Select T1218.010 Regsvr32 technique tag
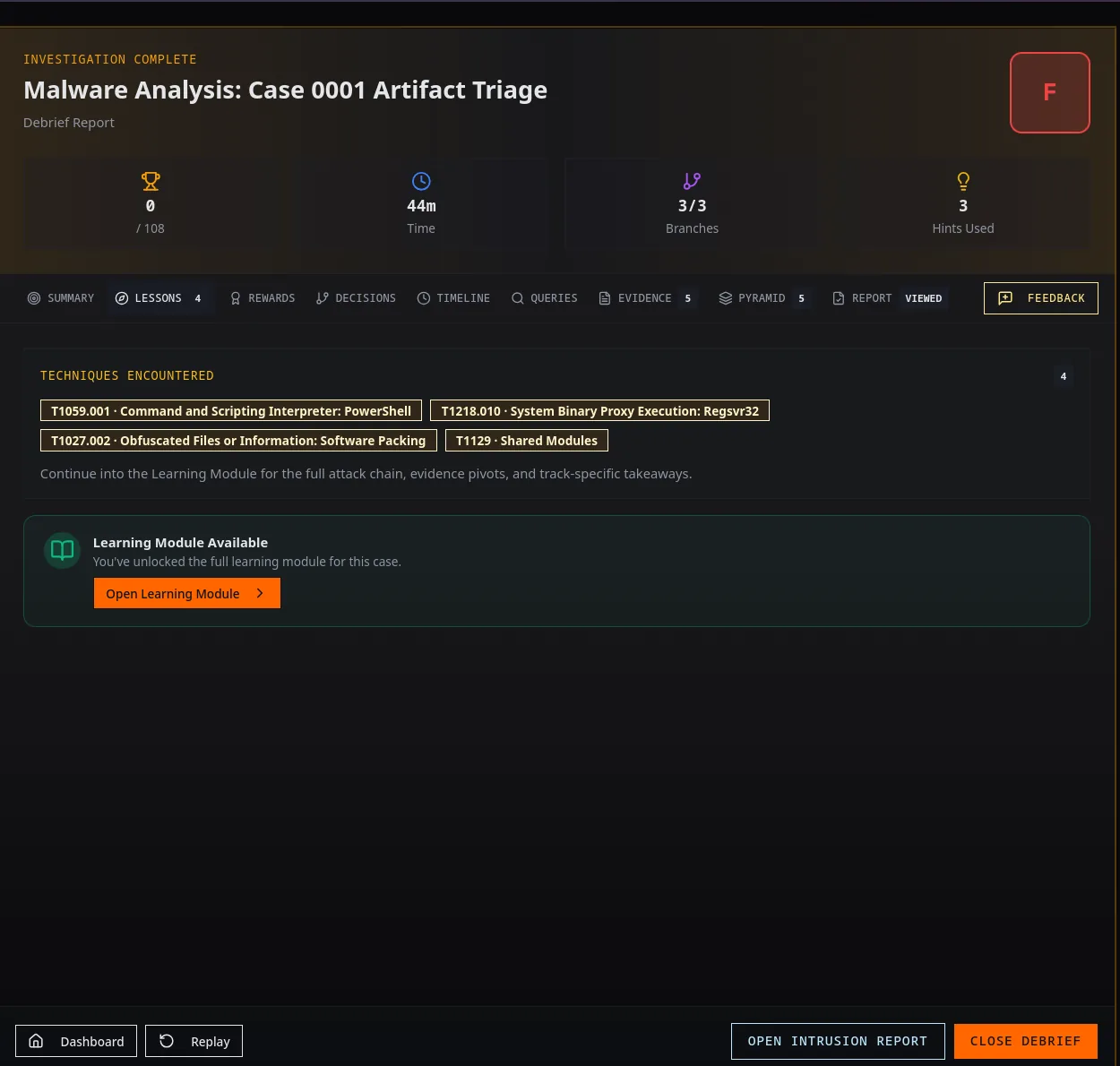This screenshot has width=1120, height=1066. pyautogui.click(x=600, y=411)
